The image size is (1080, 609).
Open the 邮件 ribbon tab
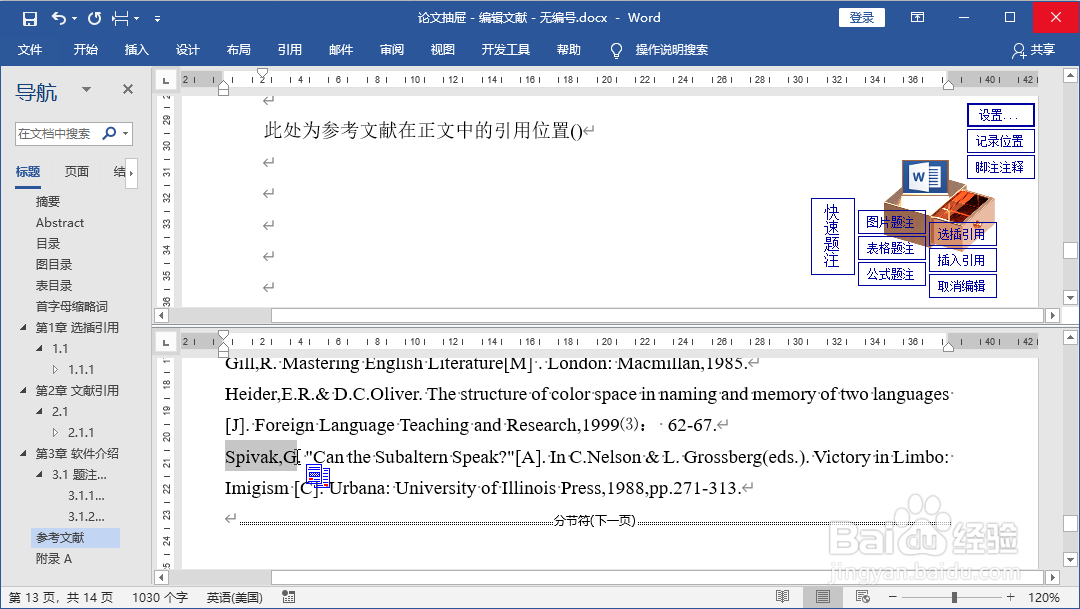(341, 50)
